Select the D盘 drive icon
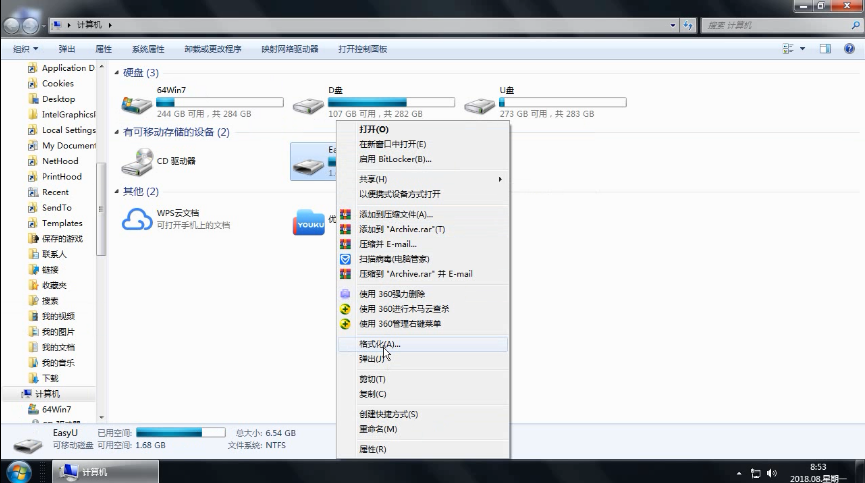The height and width of the screenshot is (483, 865). pyautogui.click(x=308, y=105)
